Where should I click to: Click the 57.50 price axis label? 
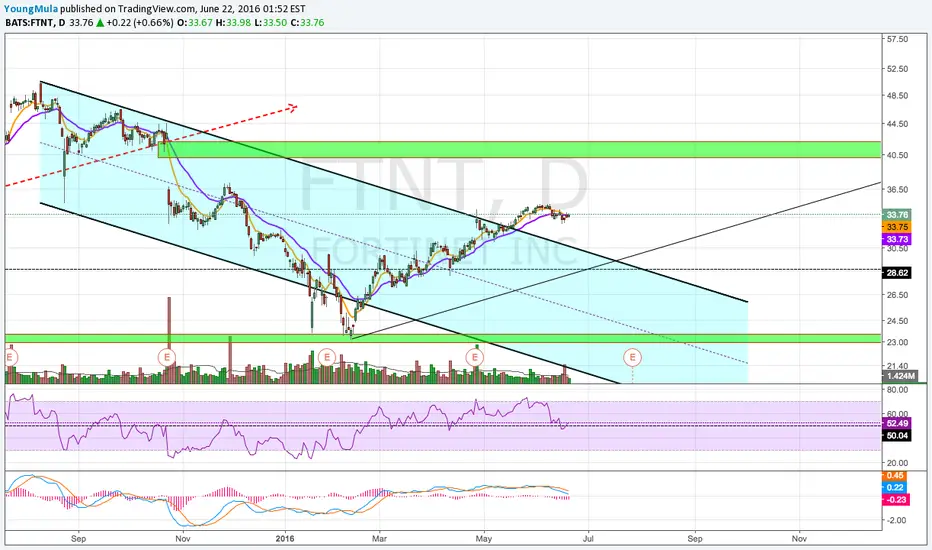897,39
